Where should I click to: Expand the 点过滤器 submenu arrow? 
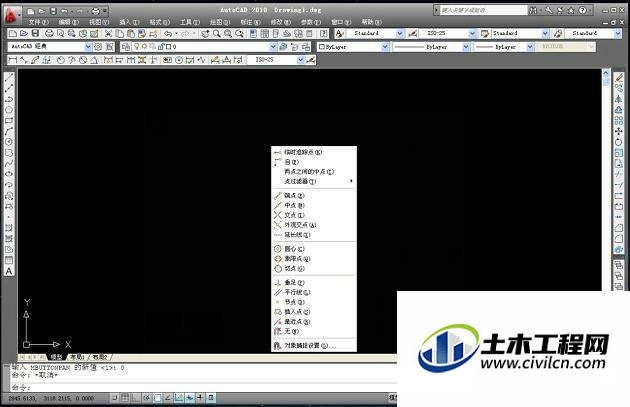[351, 181]
